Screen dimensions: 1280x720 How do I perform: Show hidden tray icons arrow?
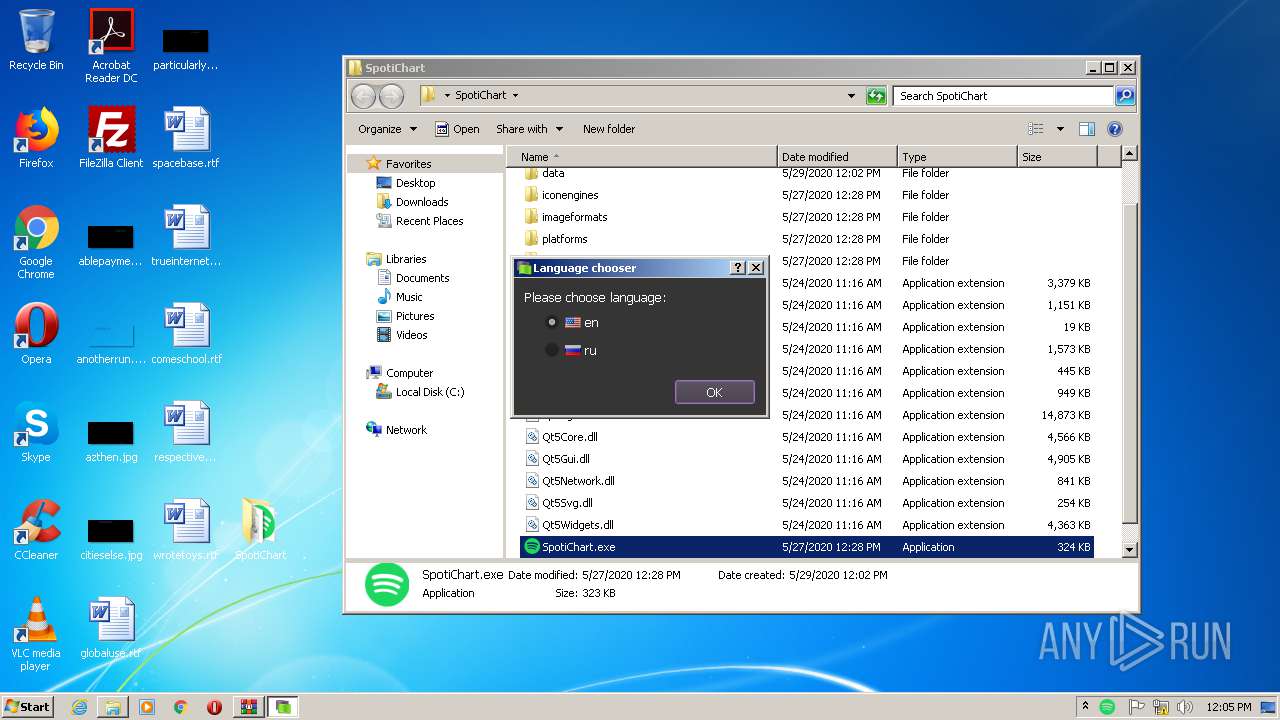coord(1086,707)
